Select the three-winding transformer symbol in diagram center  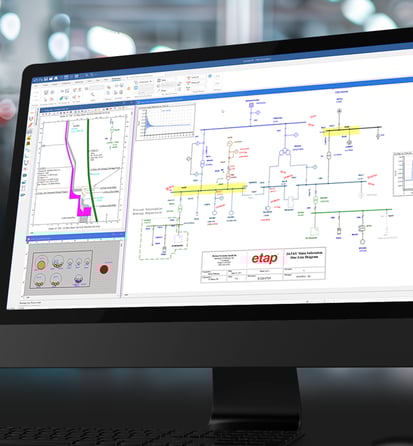pos(284,152)
